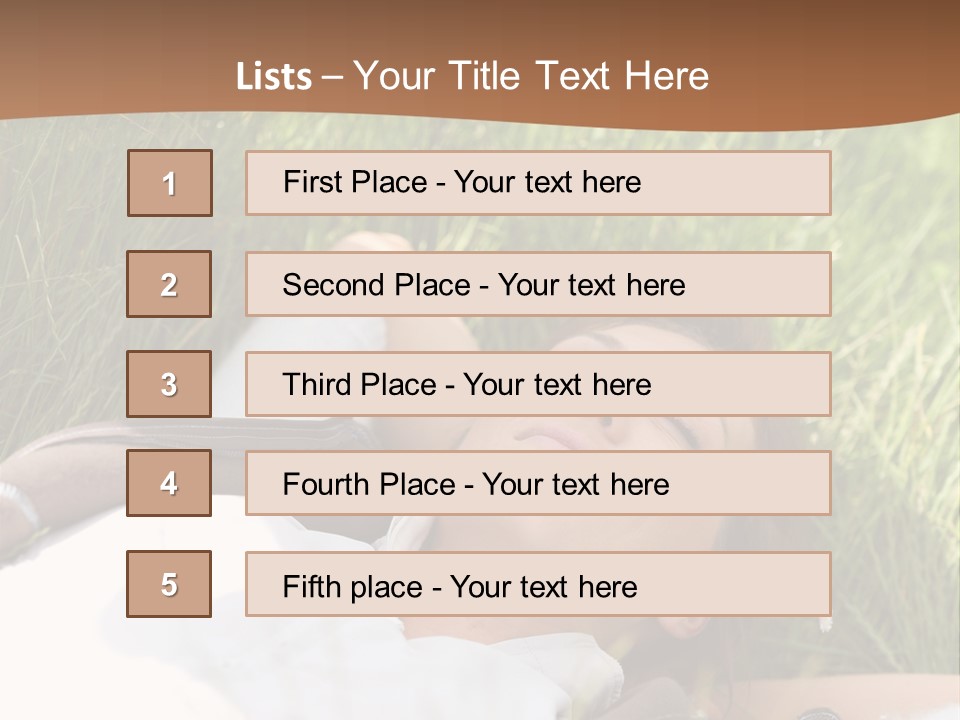The height and width of the screenshot is (720, 960).
Task: Click the Fourth Place text box
Action: click(538, 483)
